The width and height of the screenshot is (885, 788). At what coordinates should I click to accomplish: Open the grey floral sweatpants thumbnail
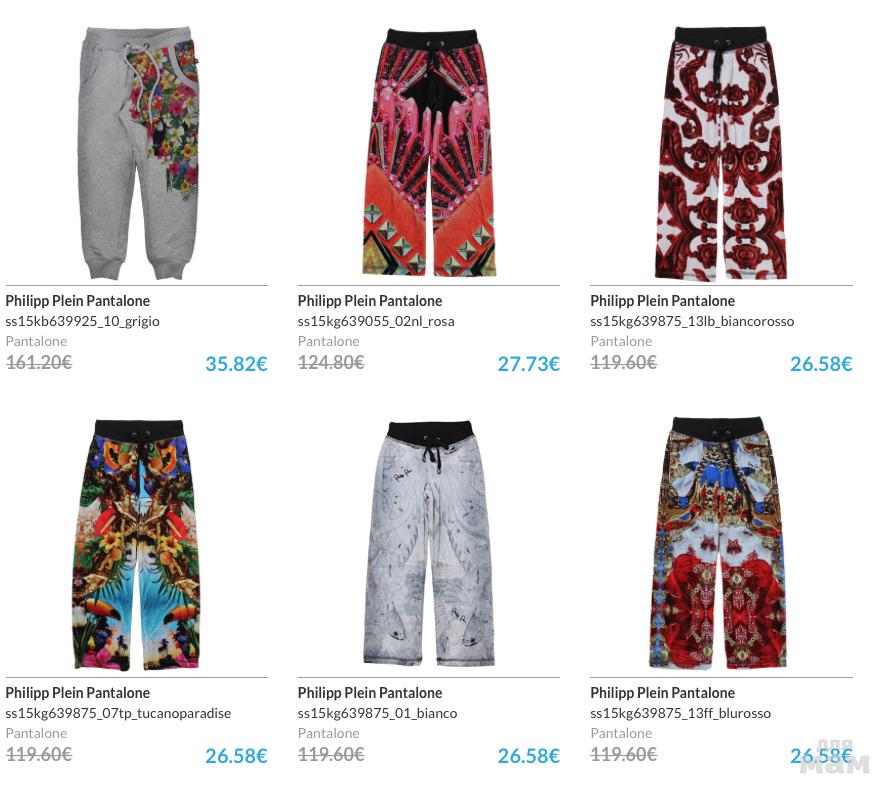coord(138,152)
